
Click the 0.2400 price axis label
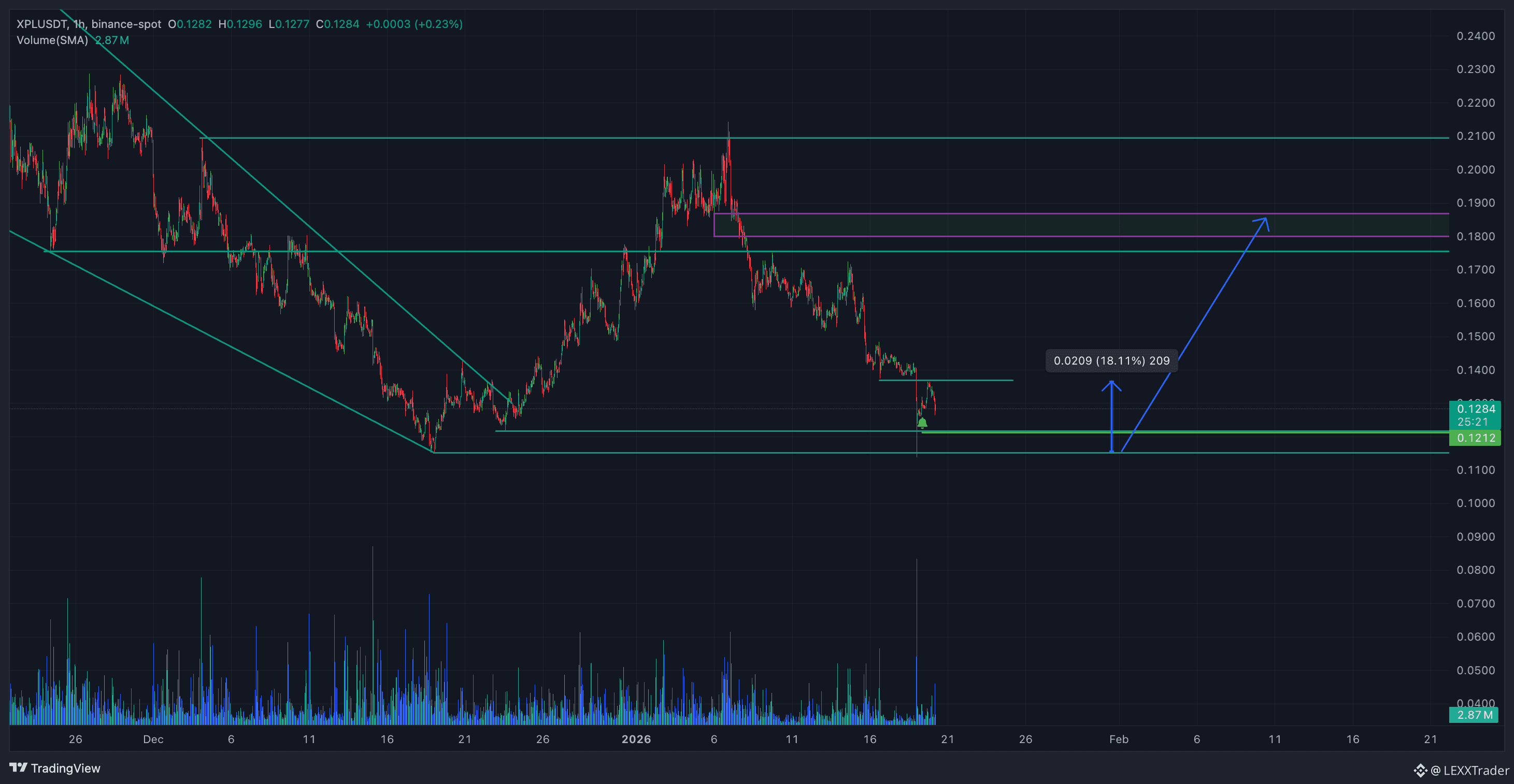[1475, 36]
